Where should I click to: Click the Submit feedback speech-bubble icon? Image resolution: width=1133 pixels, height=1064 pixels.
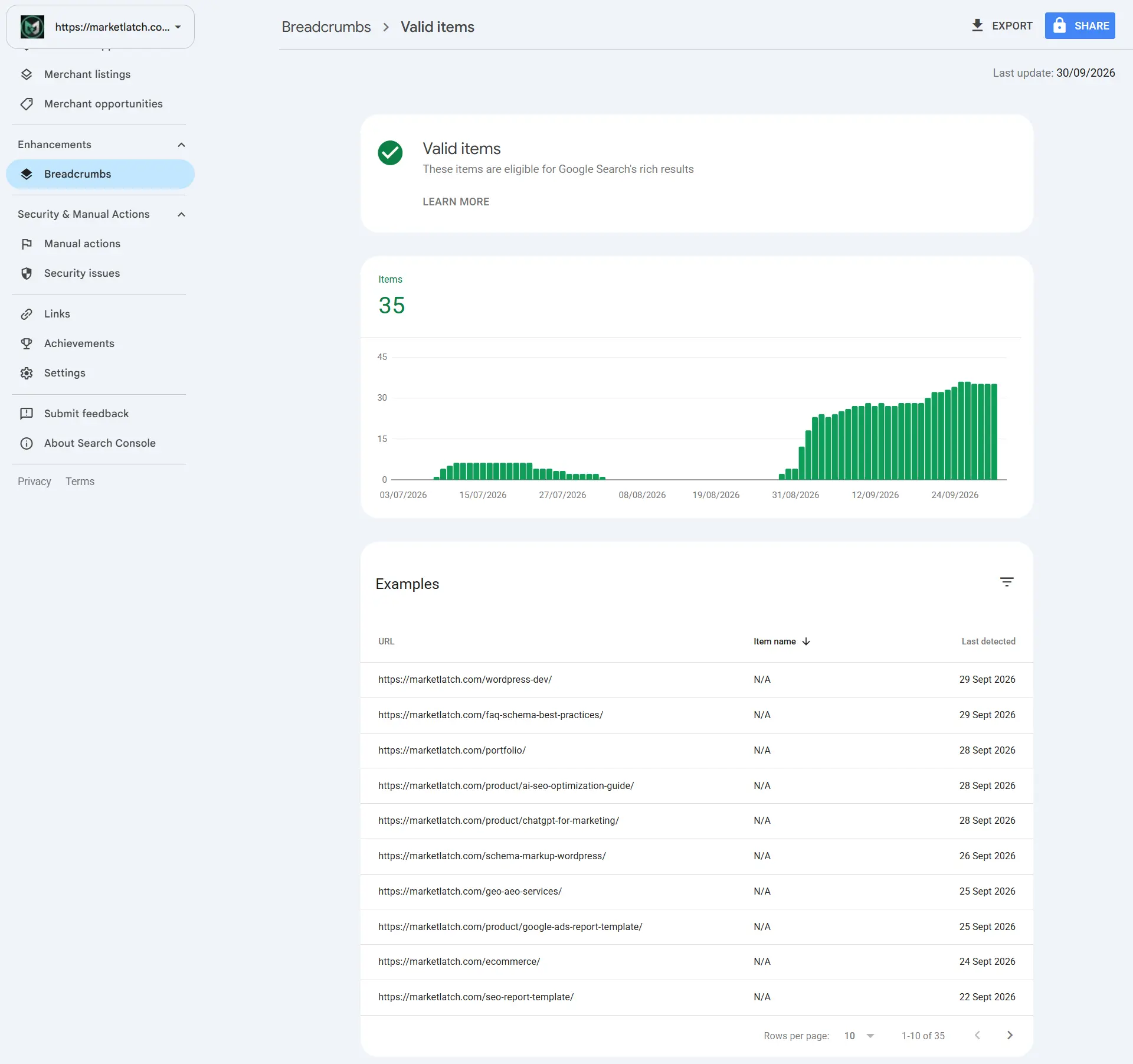[27, 414]
